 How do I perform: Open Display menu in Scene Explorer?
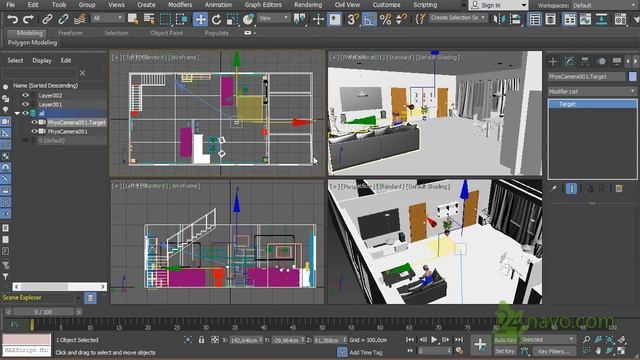coord(42,60)
